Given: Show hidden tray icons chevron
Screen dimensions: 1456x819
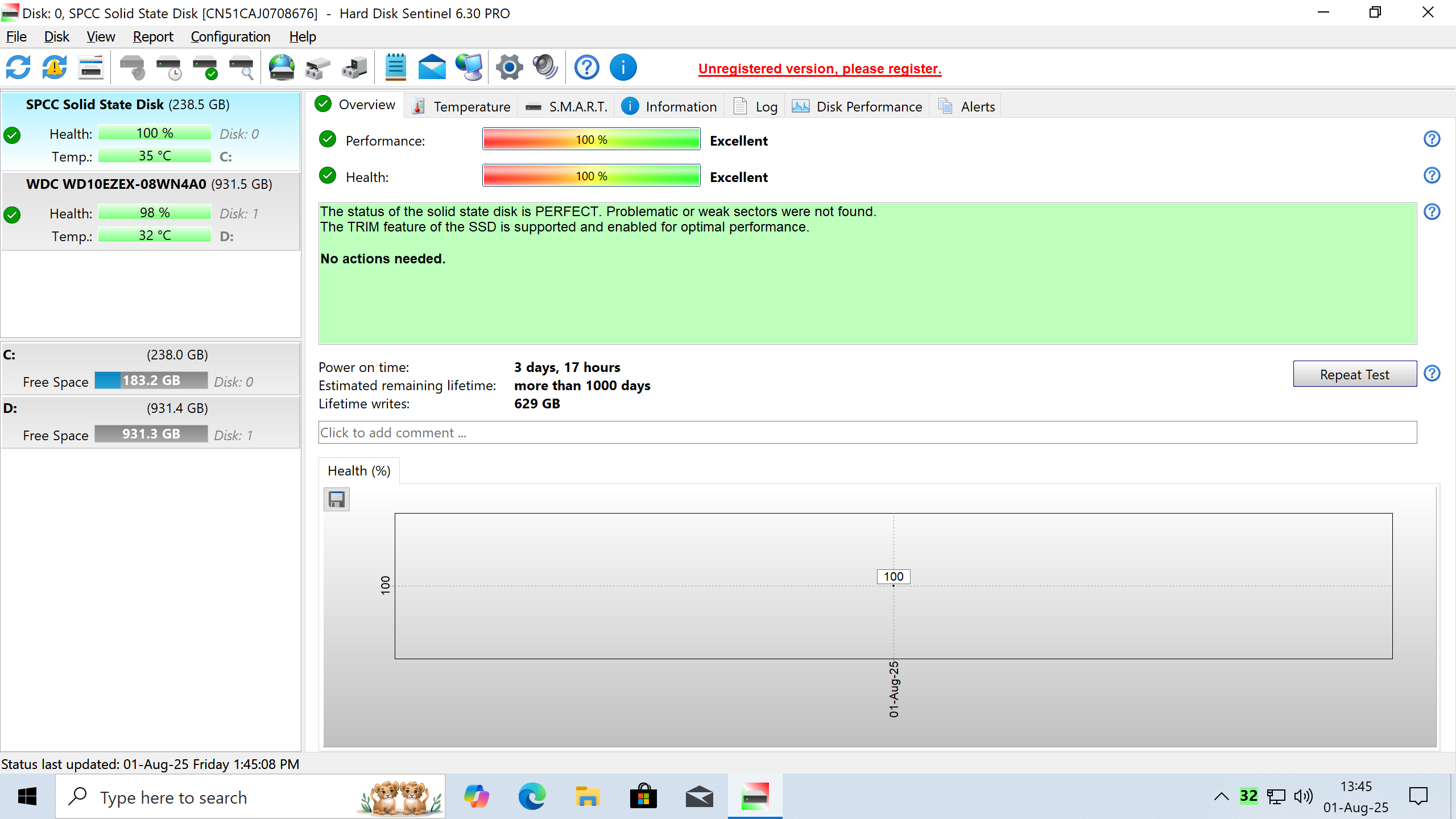Looking at the screenshot, I should pos(1221,796).
